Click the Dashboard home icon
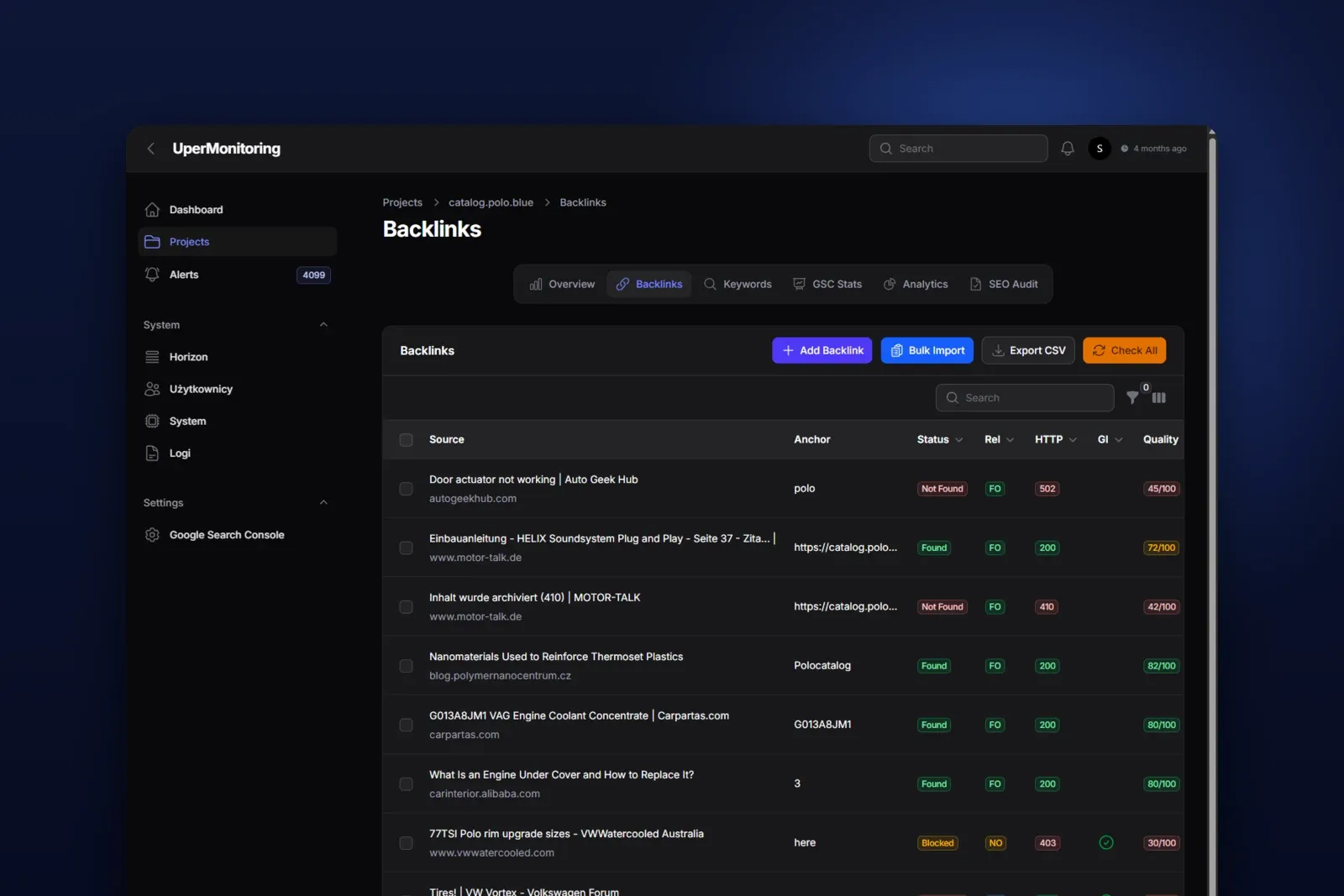The image size is (1344, 896). tap(152, 210)
